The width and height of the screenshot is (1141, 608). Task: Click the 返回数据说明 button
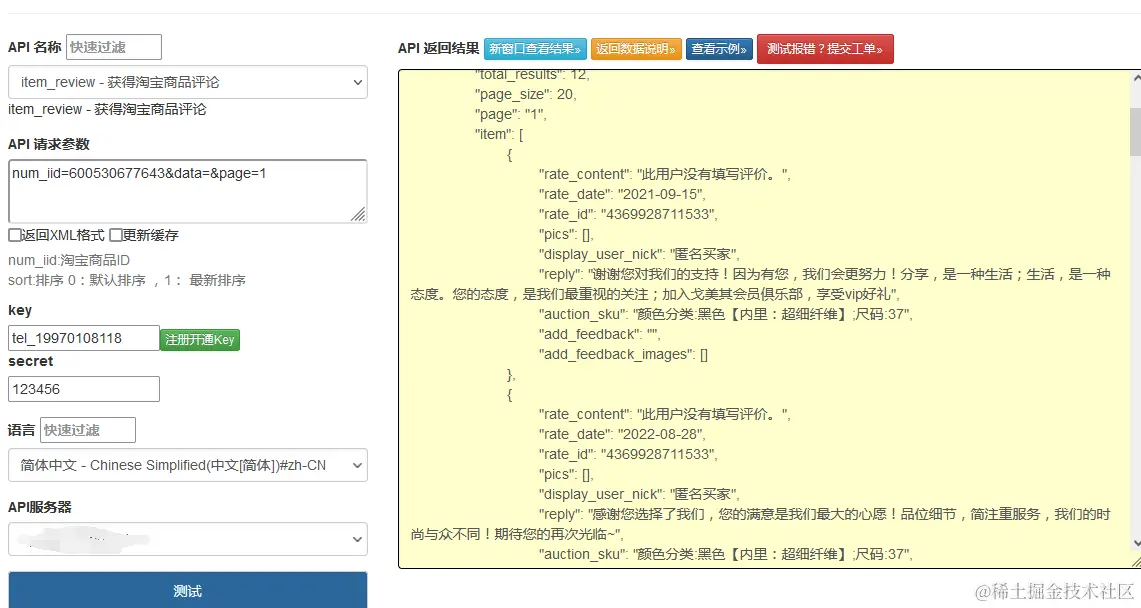coord(638,48)
